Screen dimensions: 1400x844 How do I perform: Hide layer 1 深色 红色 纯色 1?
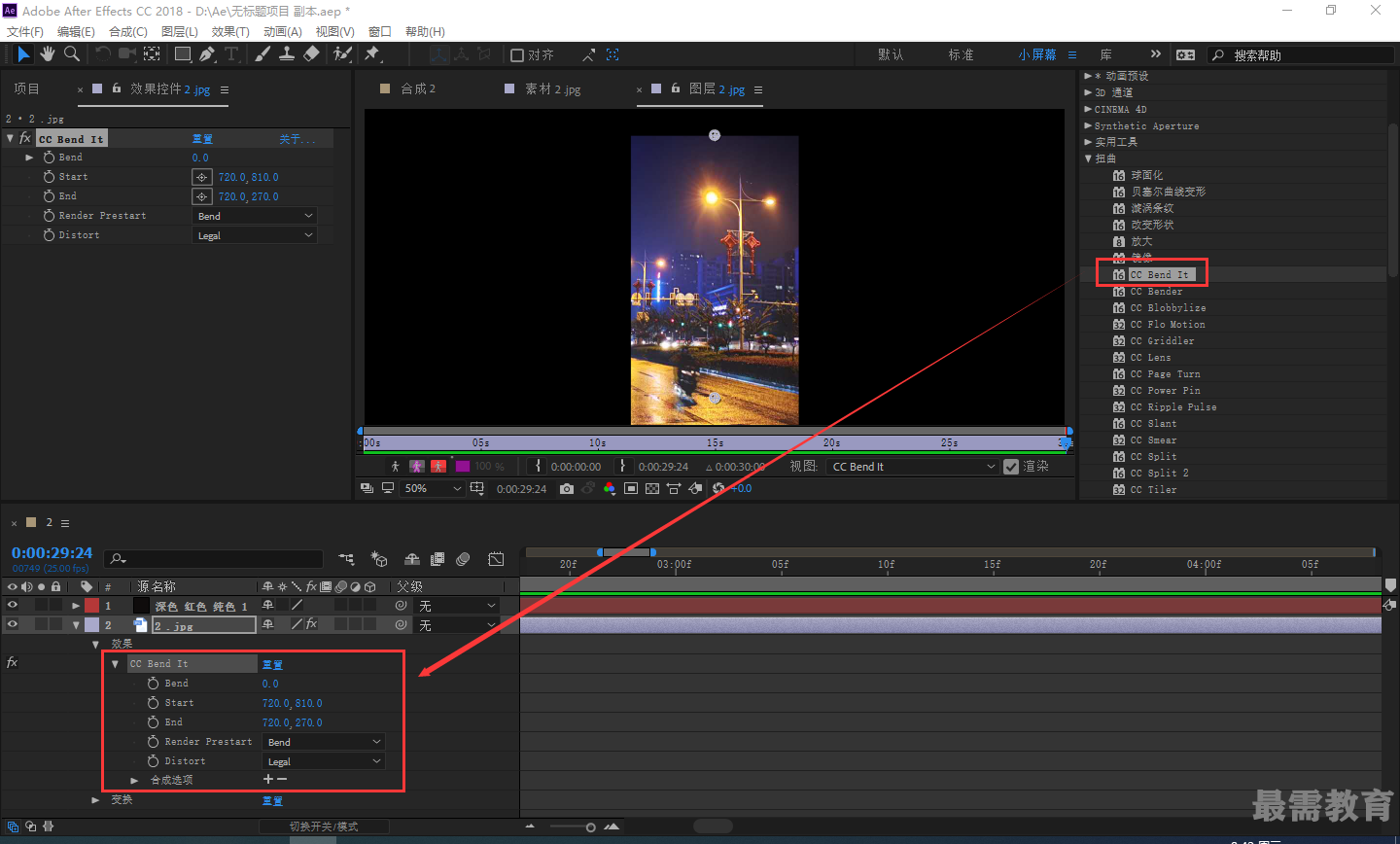coord(13,605)
